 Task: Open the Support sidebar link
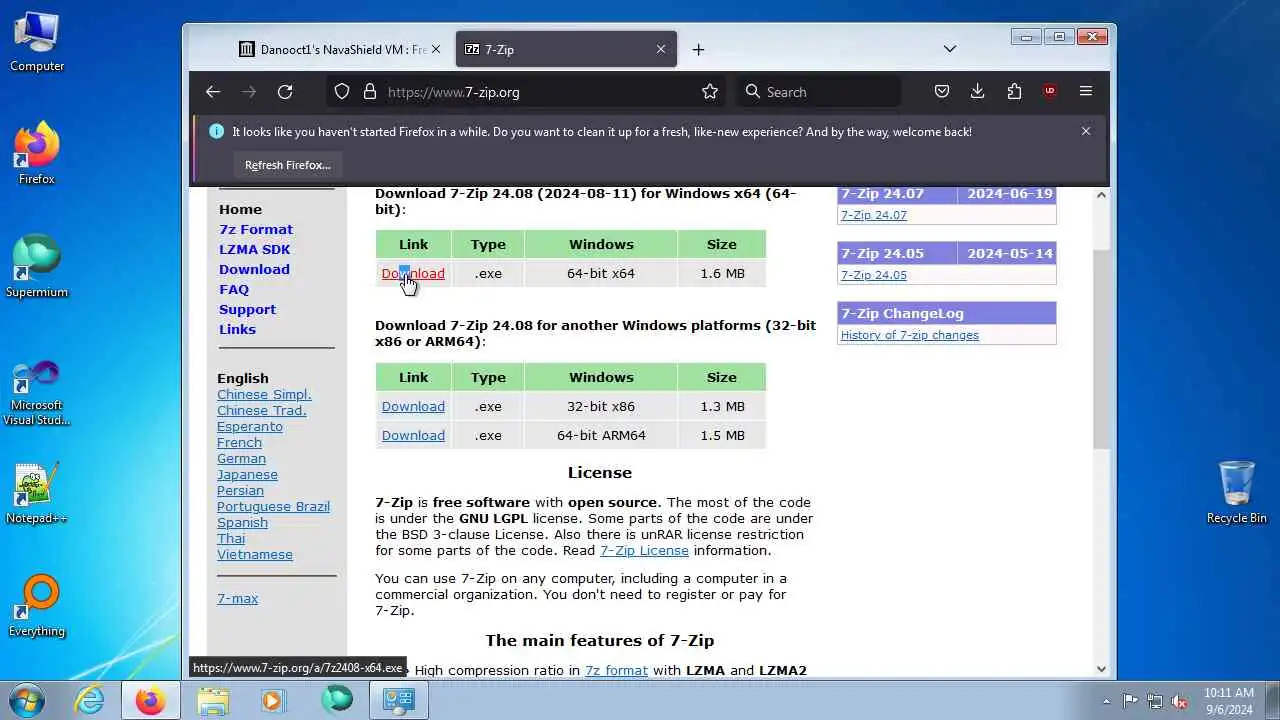[247, 309]
